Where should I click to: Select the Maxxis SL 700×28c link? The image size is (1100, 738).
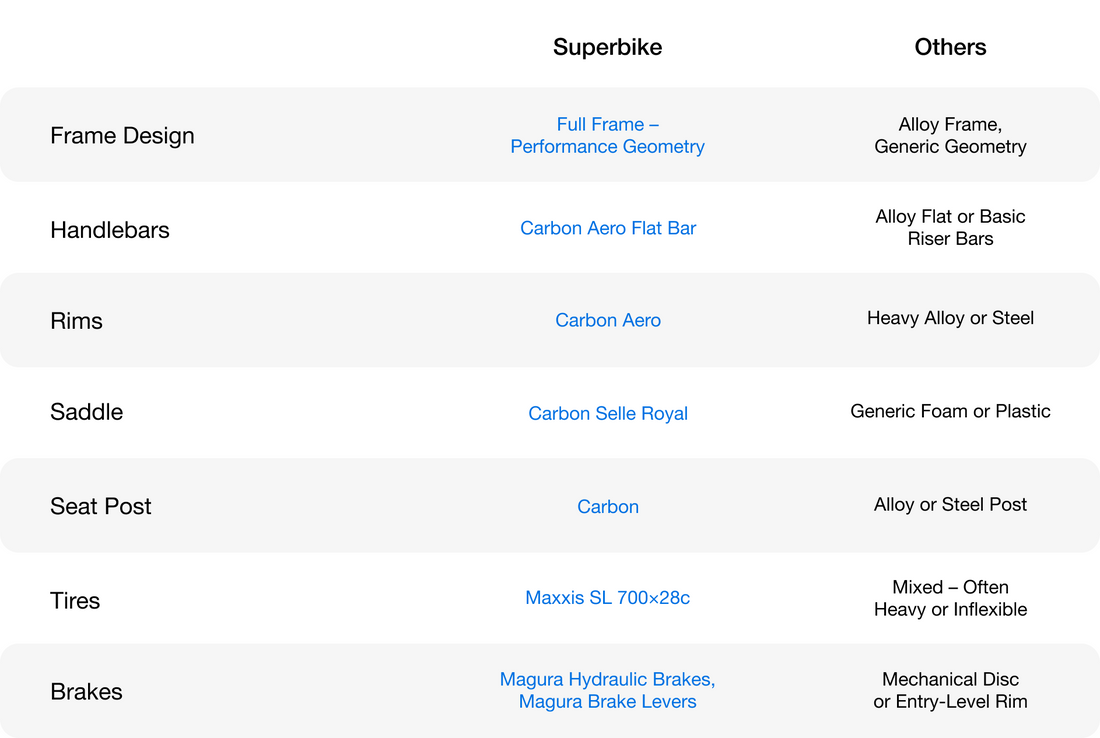coord(607,598)
